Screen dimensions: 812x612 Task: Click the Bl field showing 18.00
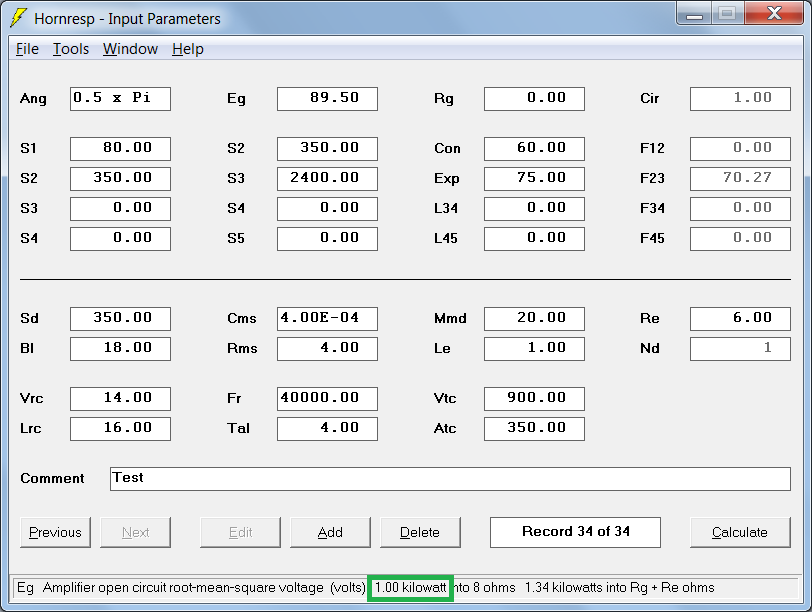click(120, 348)
